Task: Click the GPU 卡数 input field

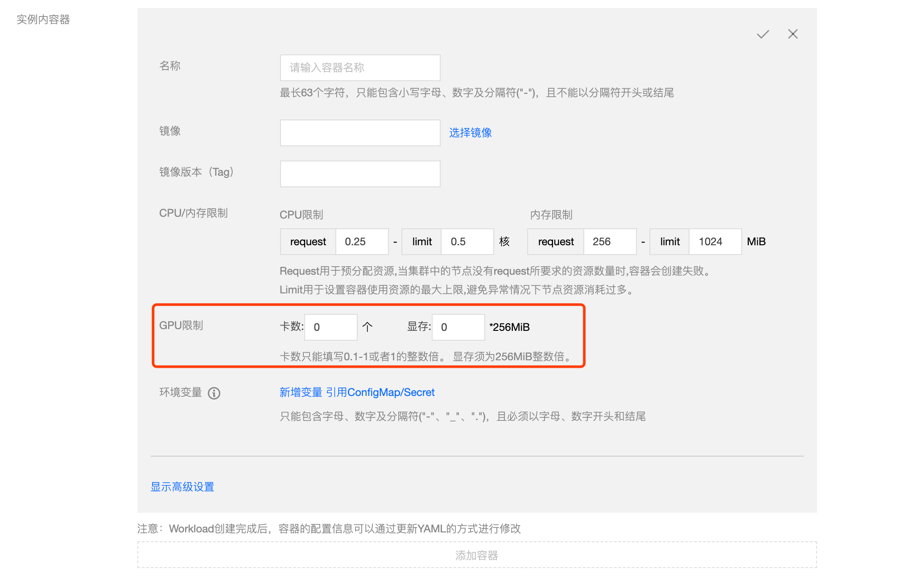Action: 330,327
